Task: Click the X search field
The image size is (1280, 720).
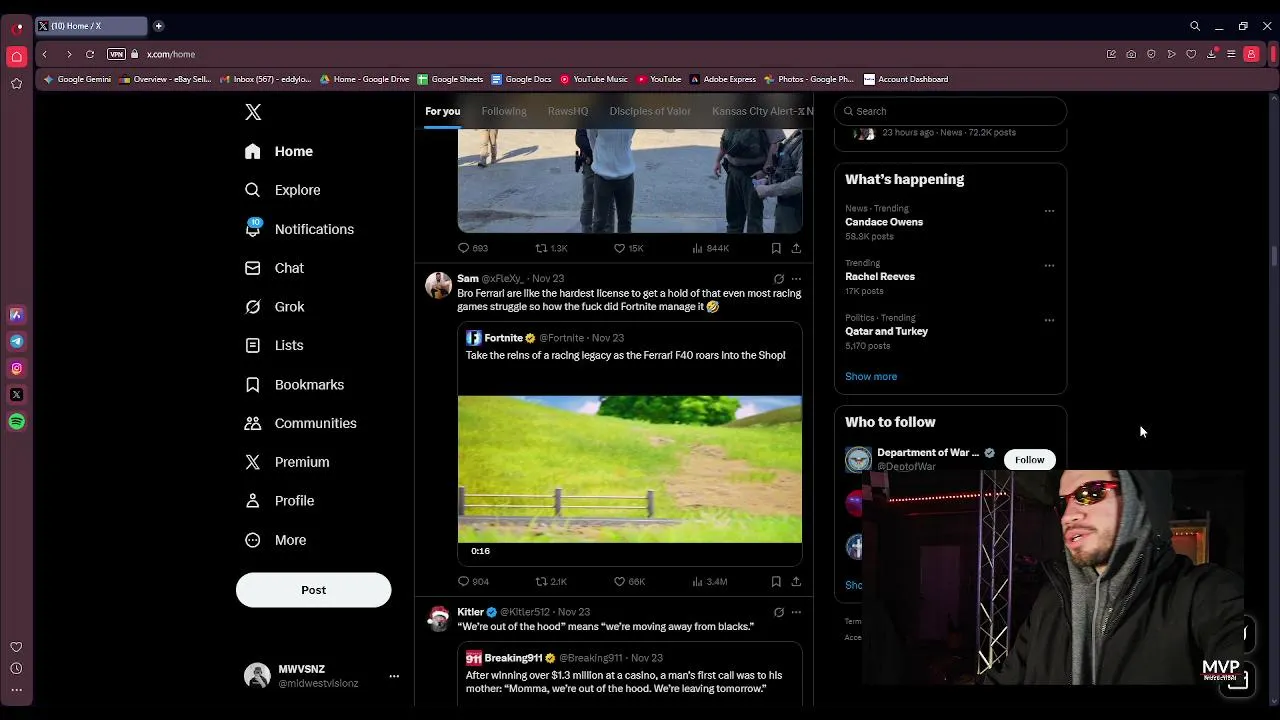Action: pos(950,111)
